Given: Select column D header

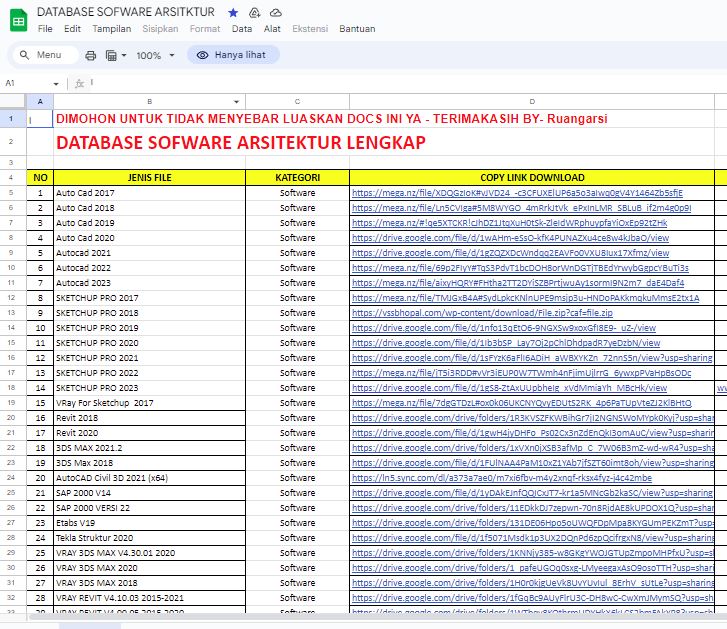Looking at the screenshot, I should [532, 102].
